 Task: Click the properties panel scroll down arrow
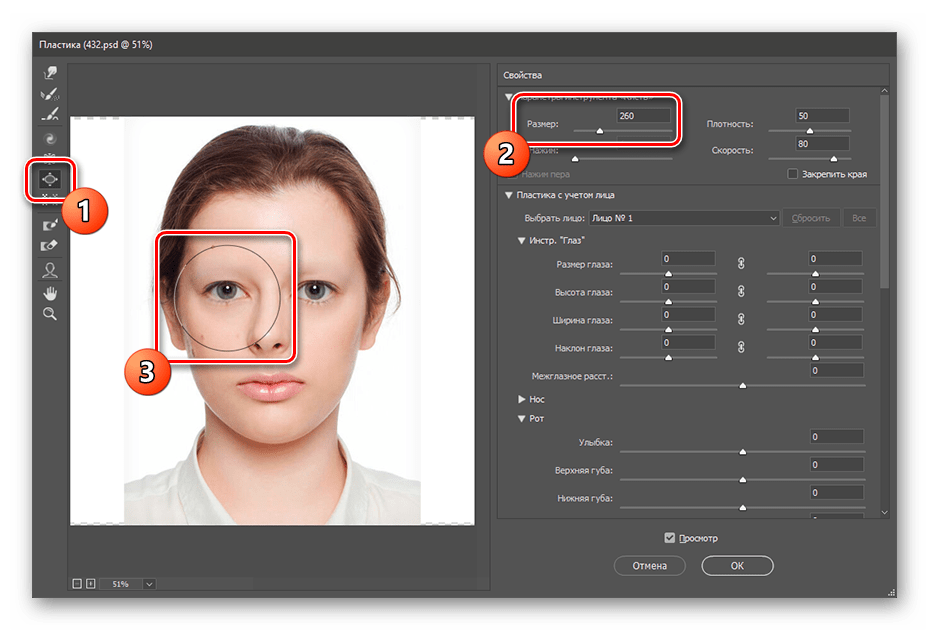tap(884, 512)
